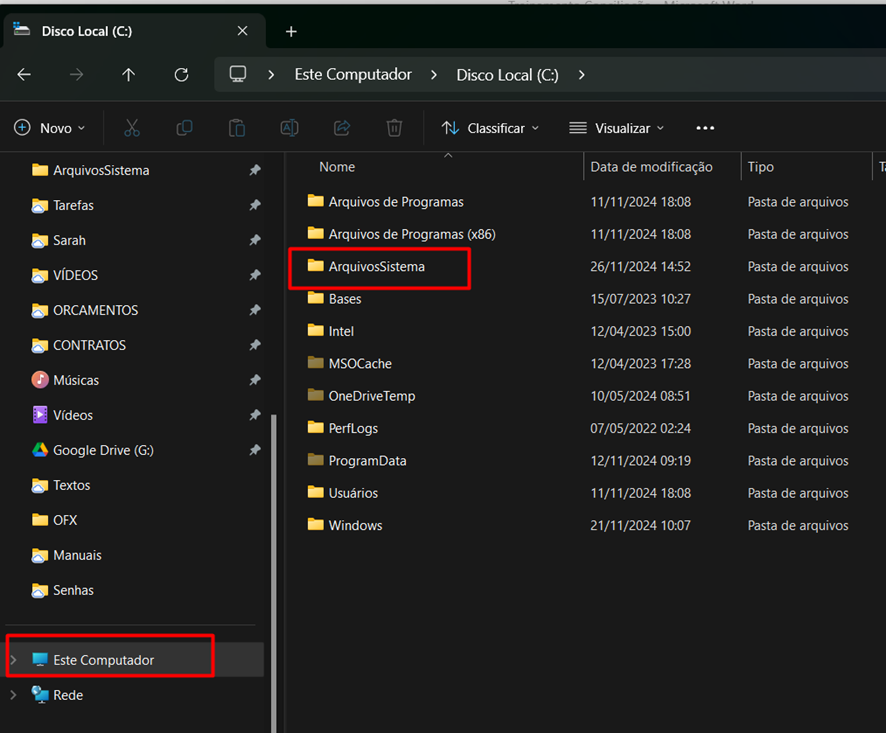The width and height of the screenshot is (886, 733).
Task: Open the Classificar sort dropdown
Action: (490, 128)
